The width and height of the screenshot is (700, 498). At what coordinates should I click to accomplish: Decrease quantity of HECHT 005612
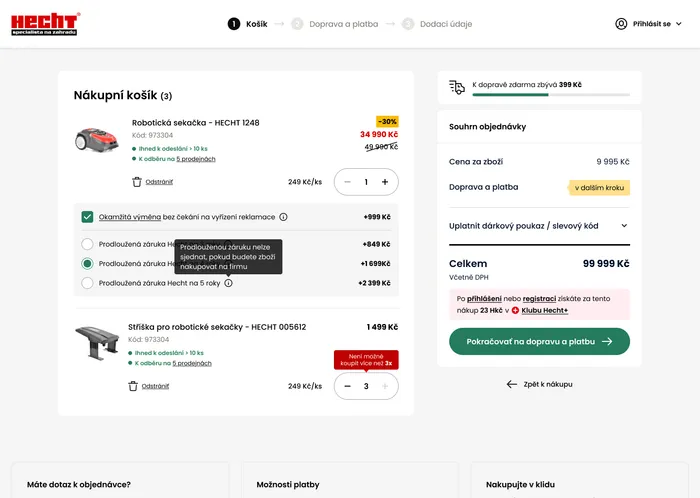coord(347,386)
